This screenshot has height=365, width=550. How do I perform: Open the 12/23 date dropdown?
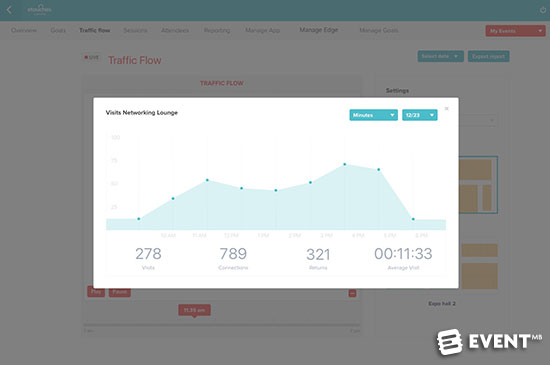point(420,115)
